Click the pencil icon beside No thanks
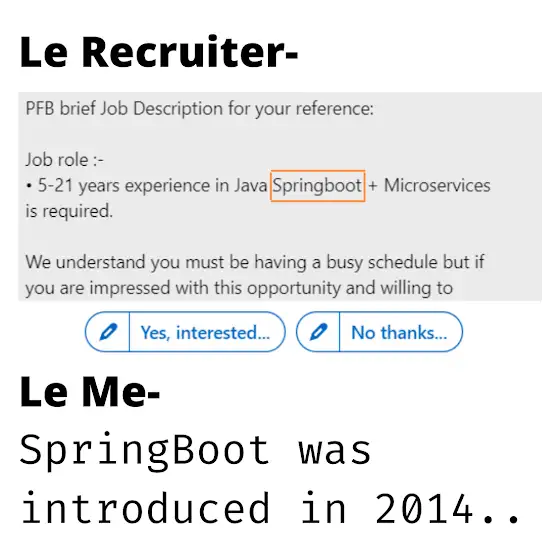 pos(319,332)
